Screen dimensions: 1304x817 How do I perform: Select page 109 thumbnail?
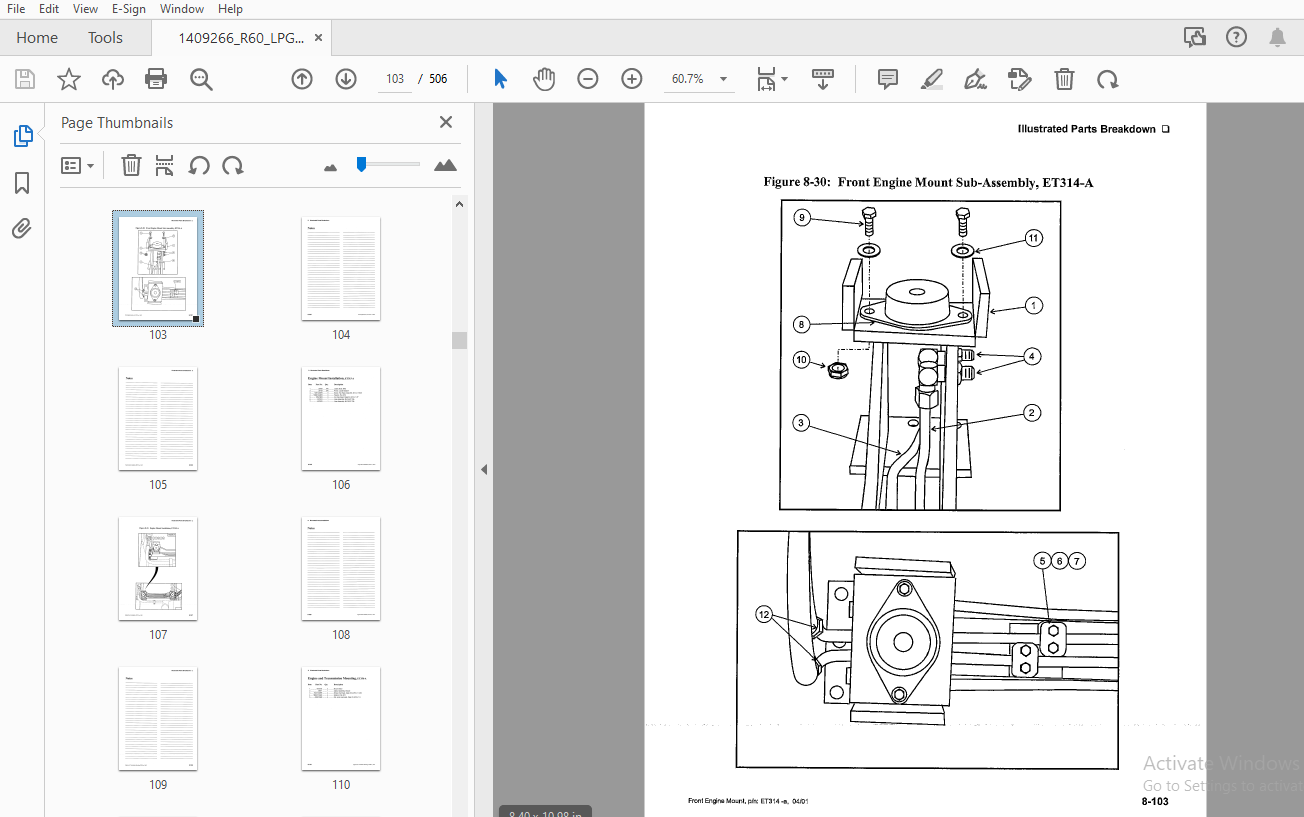(x=158, y=718)
